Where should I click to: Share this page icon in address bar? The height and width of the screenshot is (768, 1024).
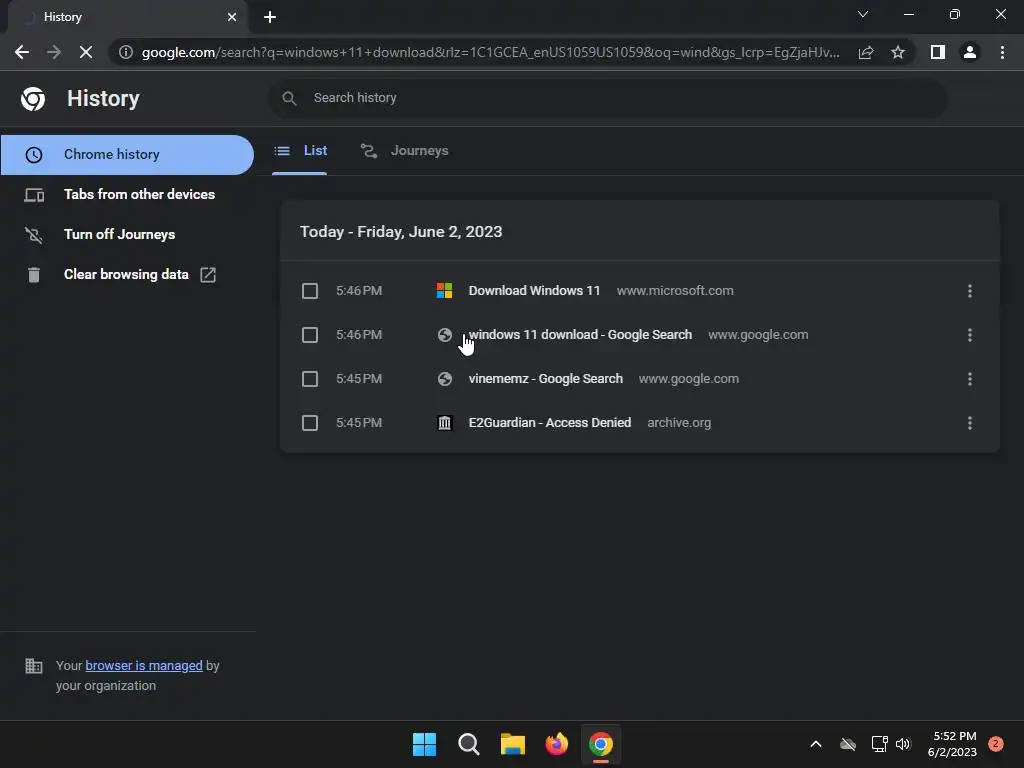coord(866,52)
